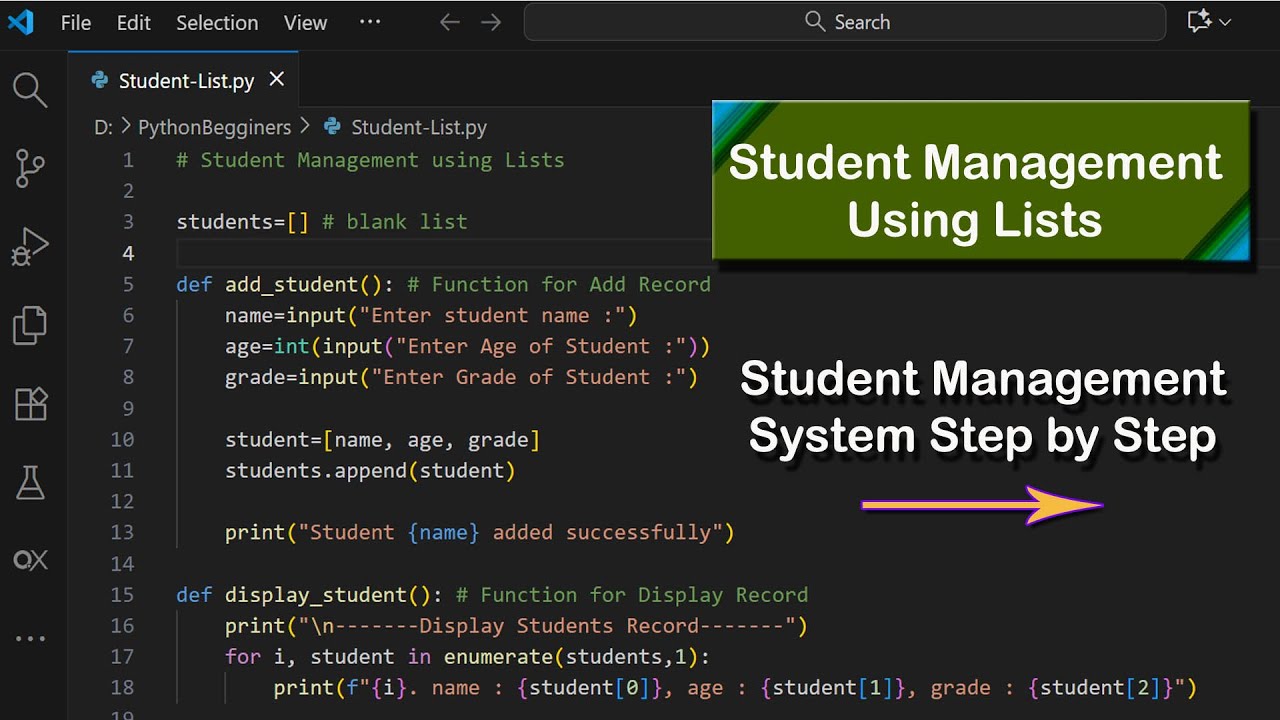Show more menu bar items

pos(370,22)
